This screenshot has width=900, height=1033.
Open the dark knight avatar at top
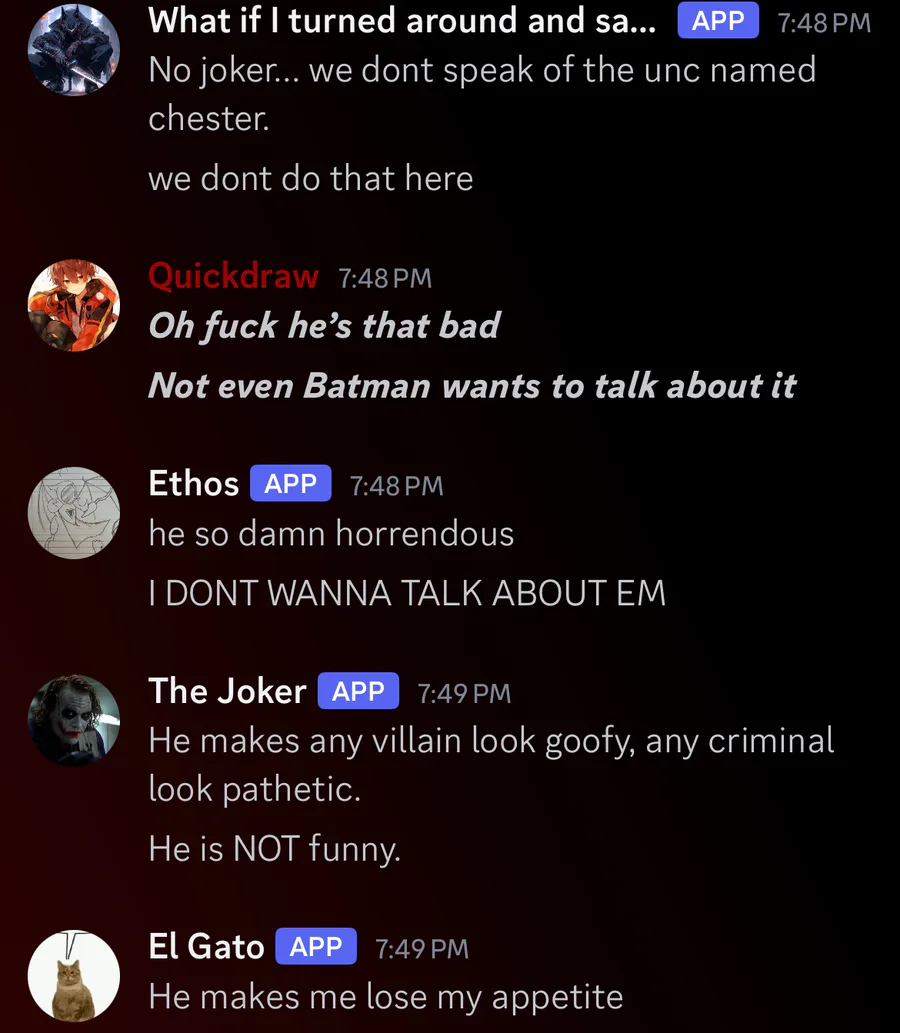point(74,50)
